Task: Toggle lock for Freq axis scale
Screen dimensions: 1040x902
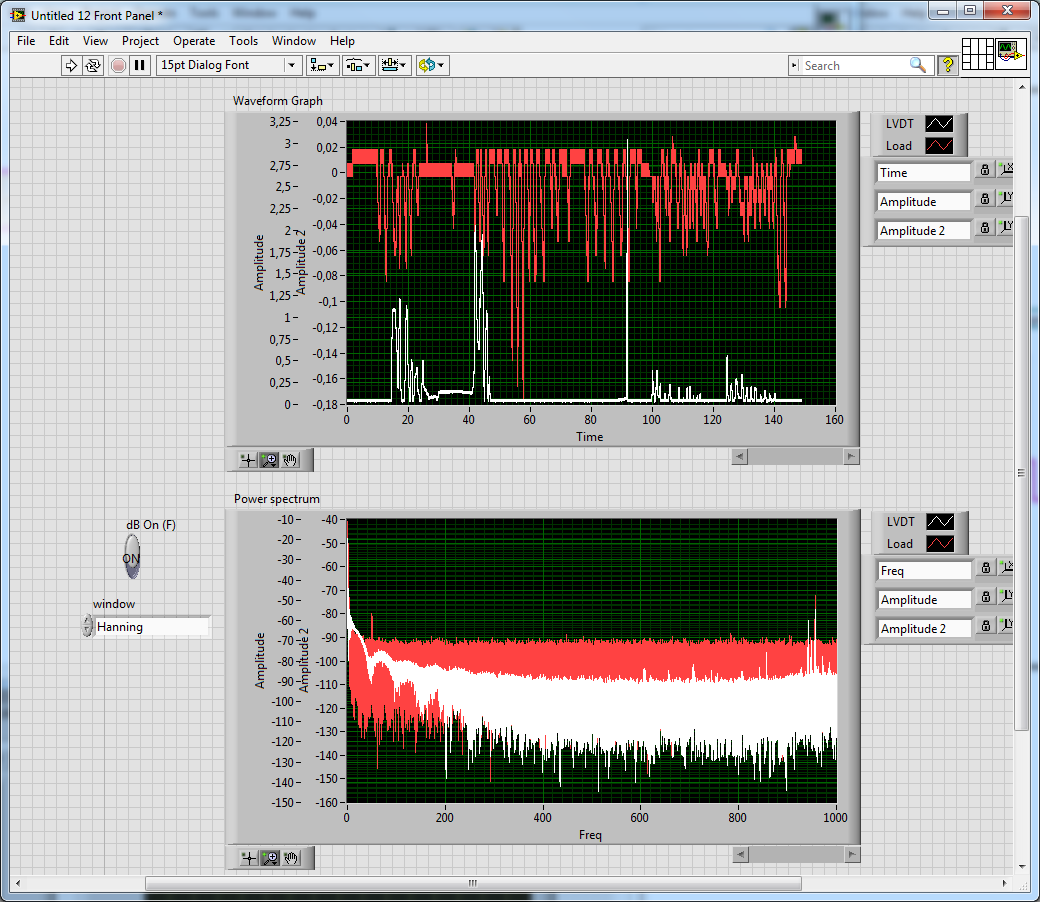Action: coord(984,570)
